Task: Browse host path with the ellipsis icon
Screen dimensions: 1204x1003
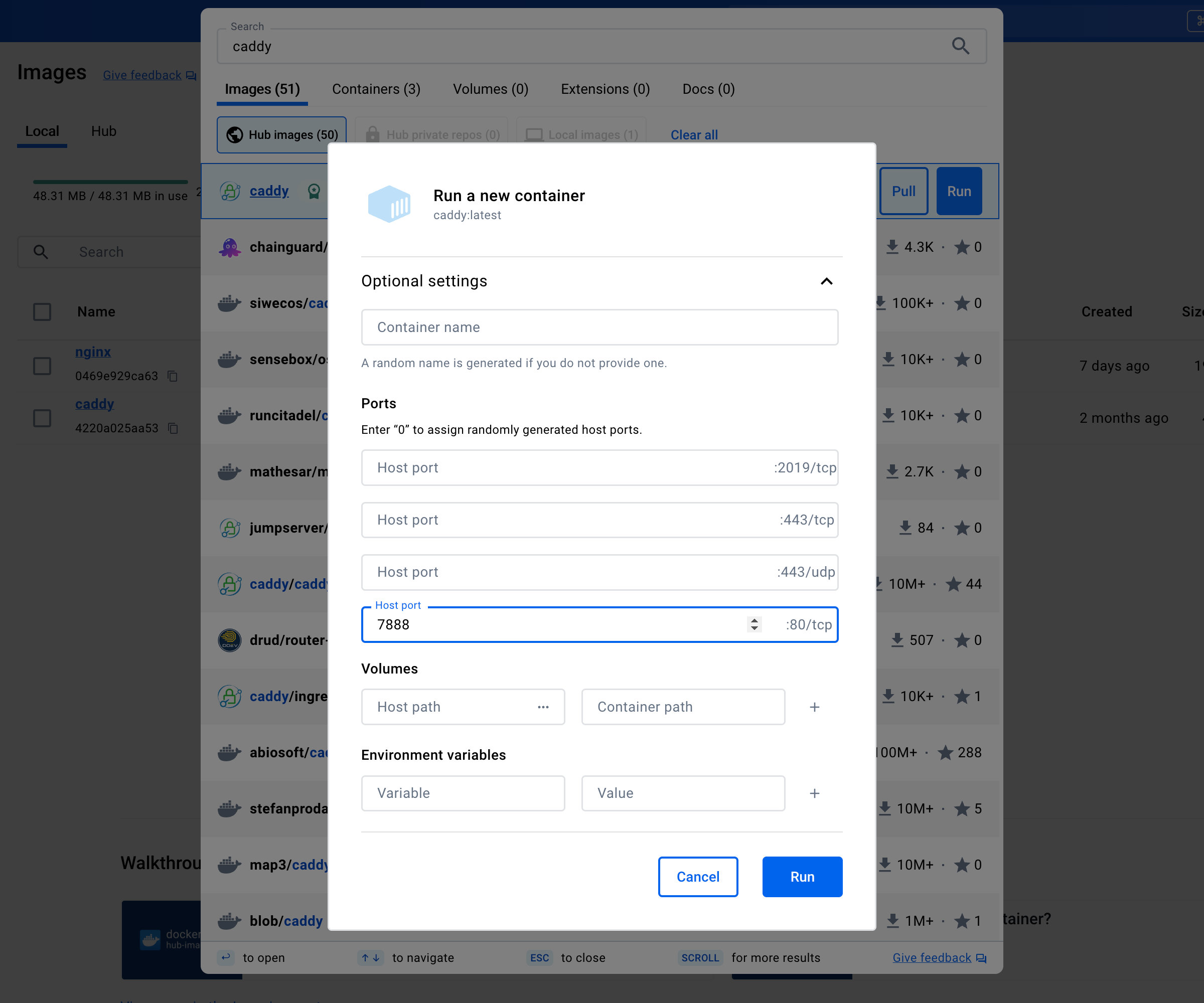Action: 543,707
